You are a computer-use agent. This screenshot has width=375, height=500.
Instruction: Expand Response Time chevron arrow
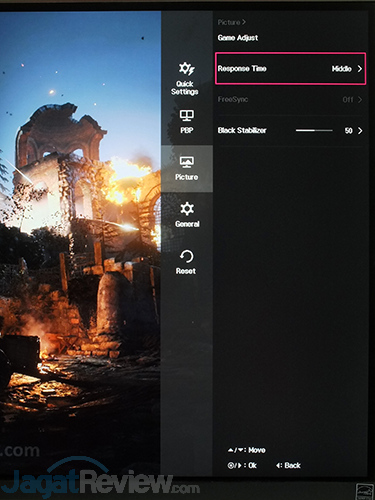coord(360,69)
